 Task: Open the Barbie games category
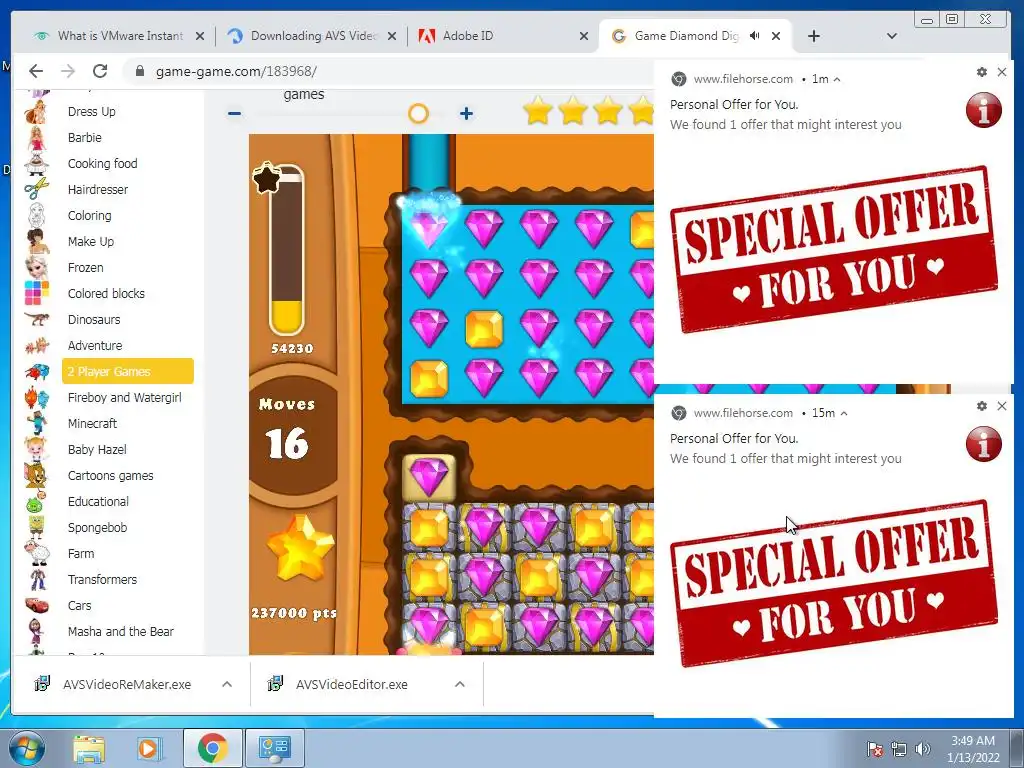85,138
